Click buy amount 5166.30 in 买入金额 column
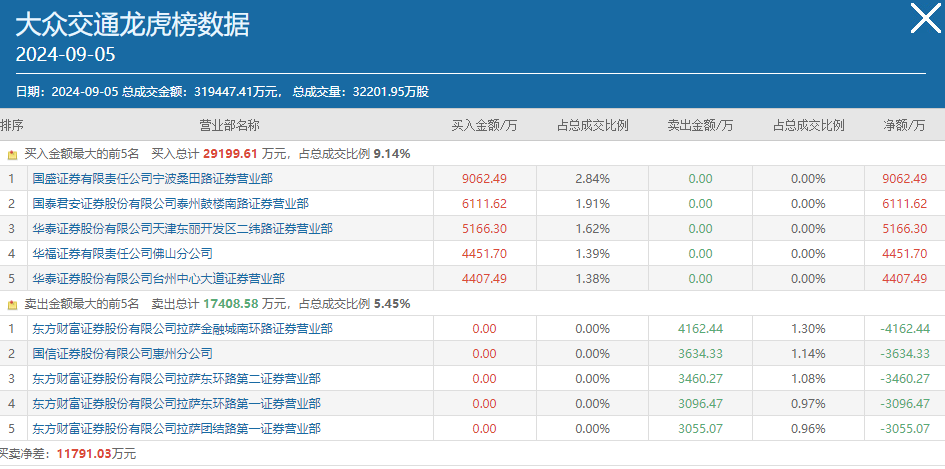Viewport: 945px width, 469px height. [485, 228]
